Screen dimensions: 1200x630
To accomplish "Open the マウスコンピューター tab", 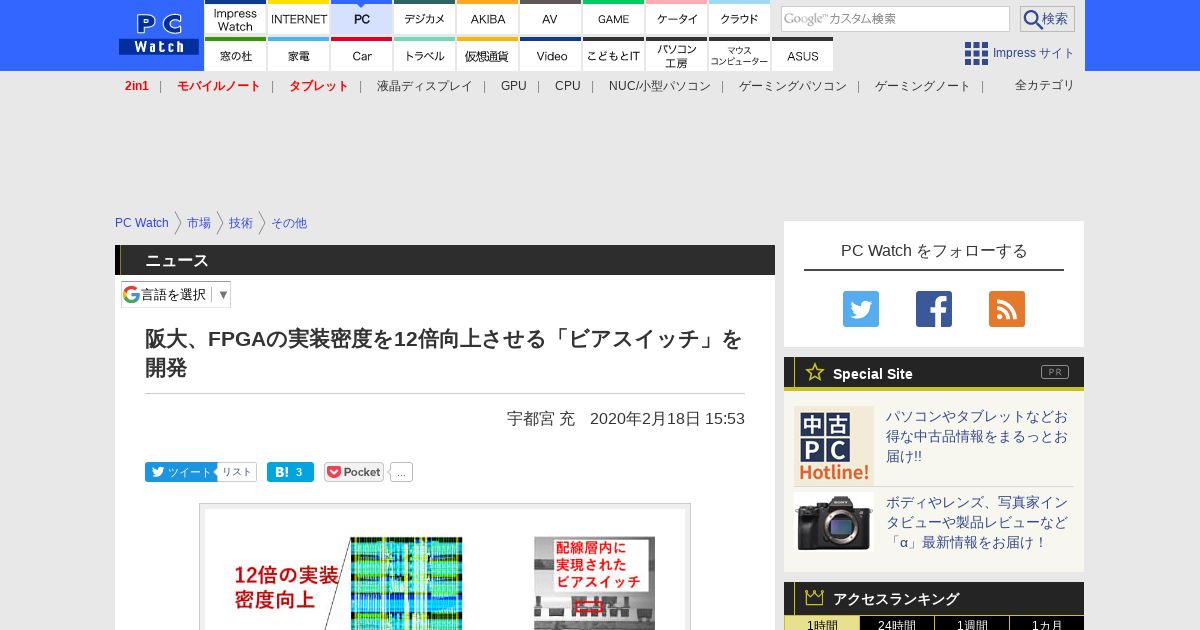I will click(739, 56).
